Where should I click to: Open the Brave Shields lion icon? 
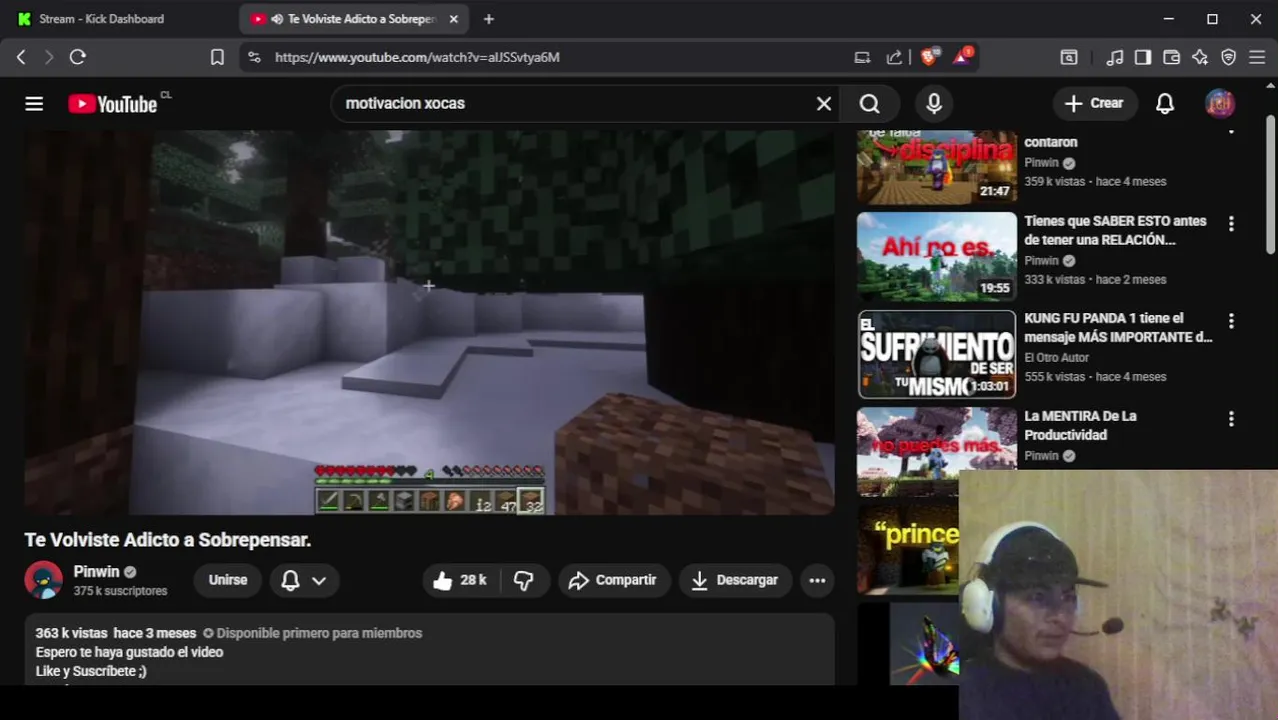pos(929,57)
